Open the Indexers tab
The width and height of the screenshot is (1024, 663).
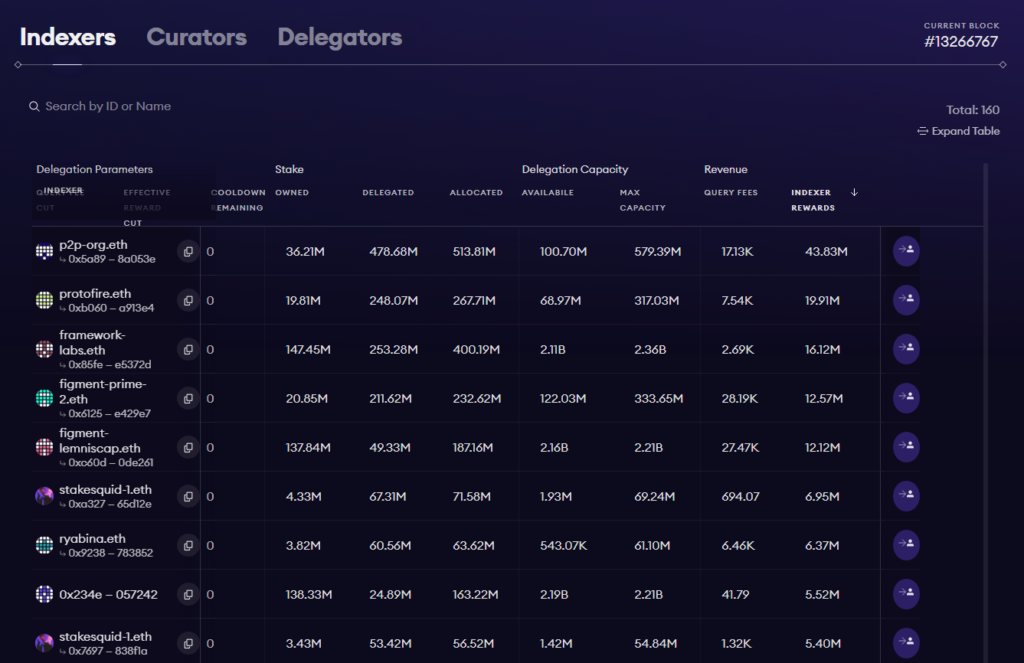tap(68, 38)
